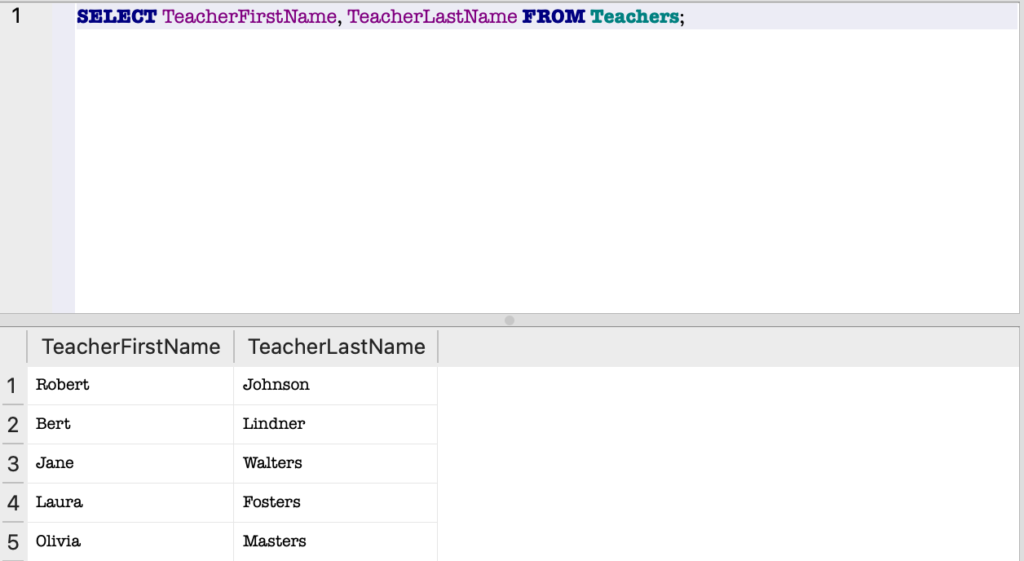Select result row number 5
Viewport: 1024px width, 561px height.
[x=13, y=541]
